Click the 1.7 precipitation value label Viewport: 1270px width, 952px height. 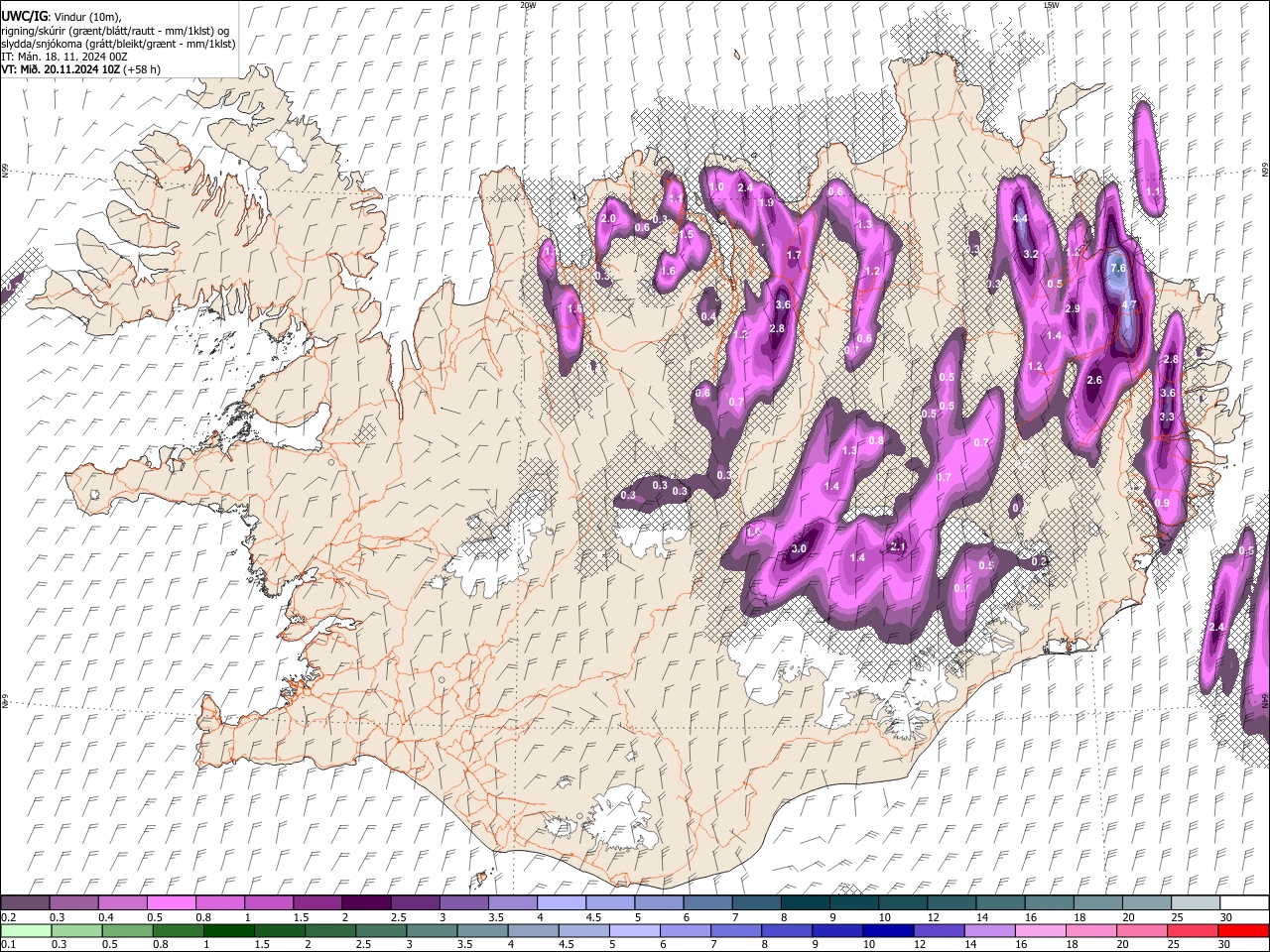(794, 255)
